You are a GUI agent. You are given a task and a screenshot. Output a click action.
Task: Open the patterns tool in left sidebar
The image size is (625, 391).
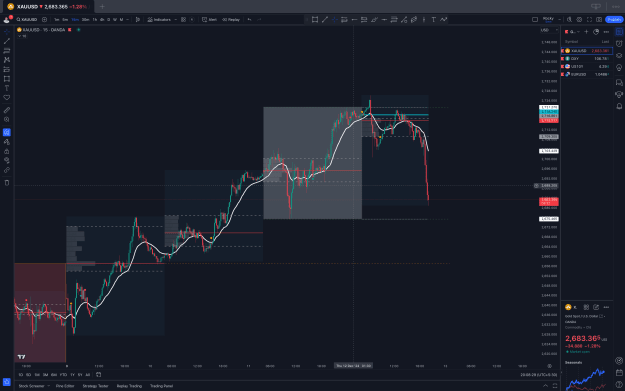click(7, 60)
